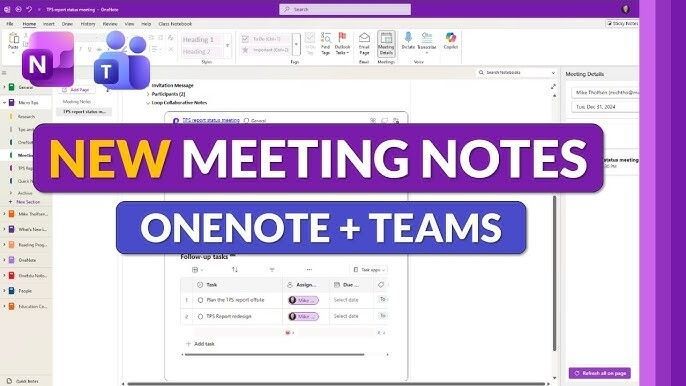686x386 pixels.
Task: Apply the Heading 2 style
Action: click(197, 52)
